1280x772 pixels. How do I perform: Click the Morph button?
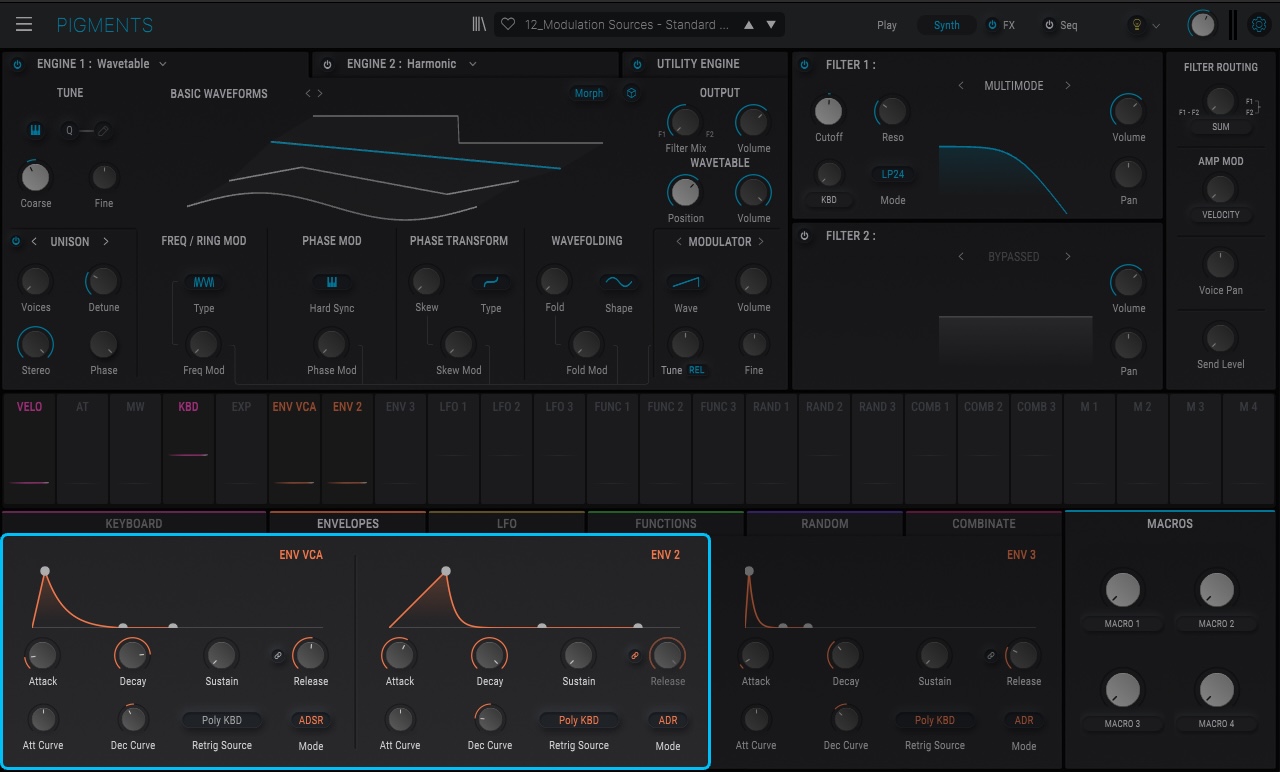(x=589, y=93)
